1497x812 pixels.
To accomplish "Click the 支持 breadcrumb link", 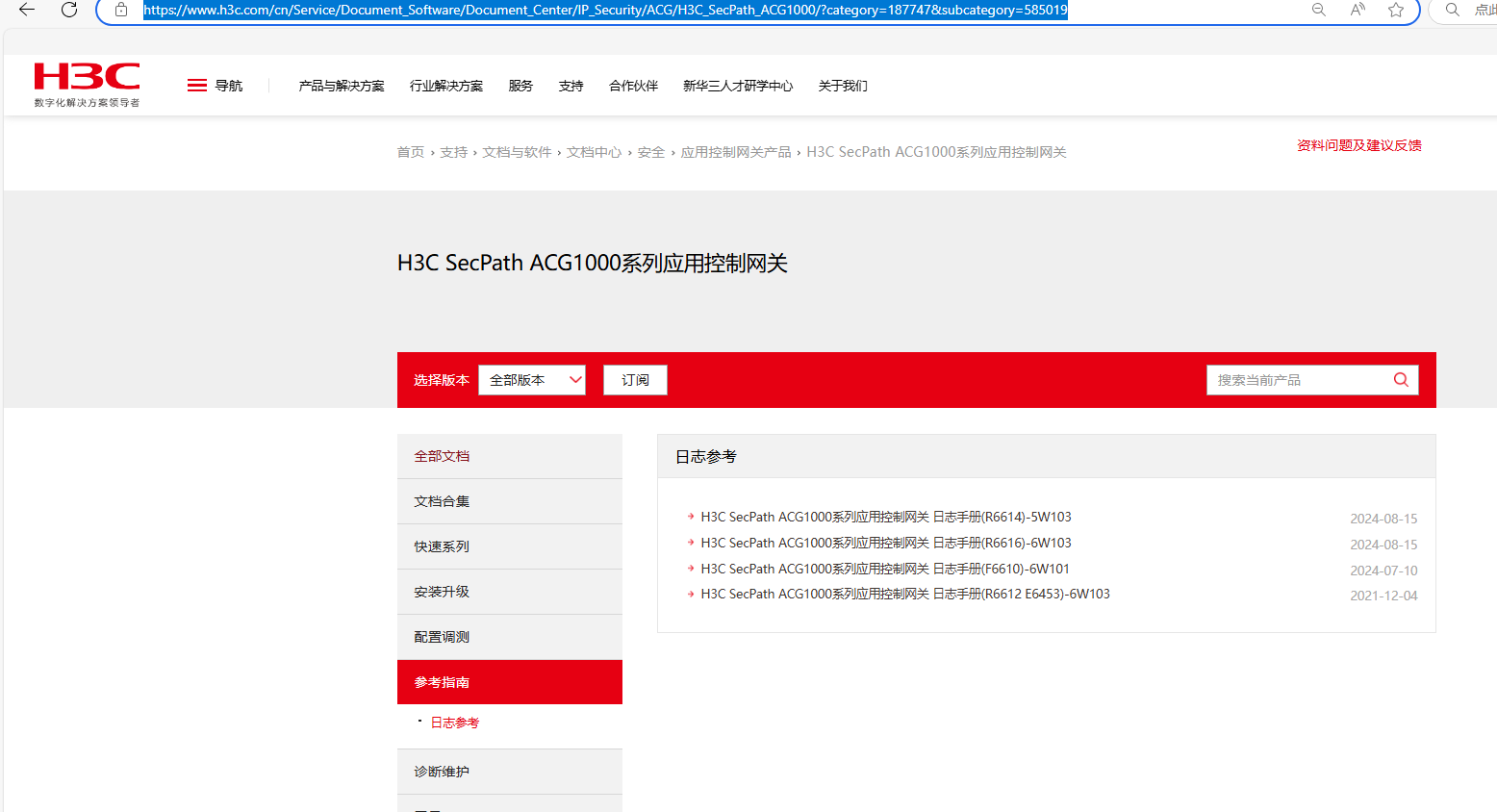I will 454,152.
